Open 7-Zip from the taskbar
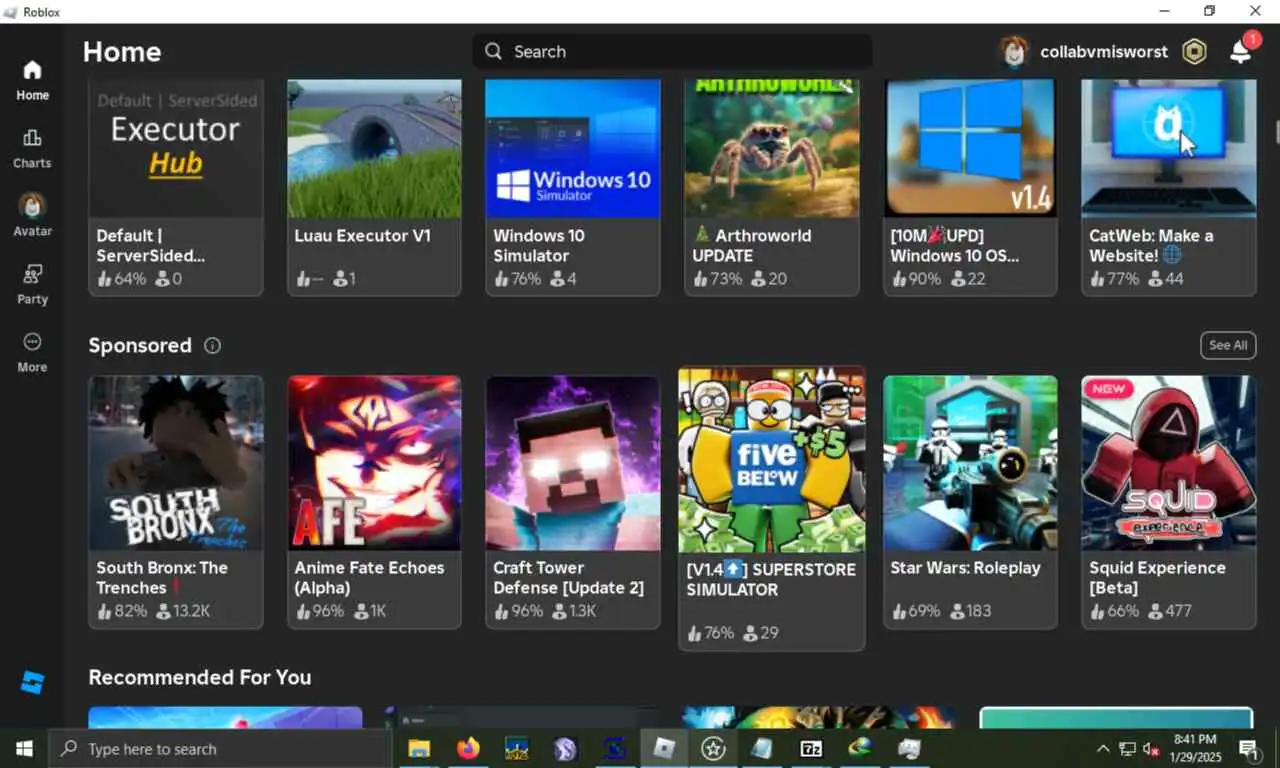Image resolution: width=1280 pixels, height=768 pixels. point(811,748)
